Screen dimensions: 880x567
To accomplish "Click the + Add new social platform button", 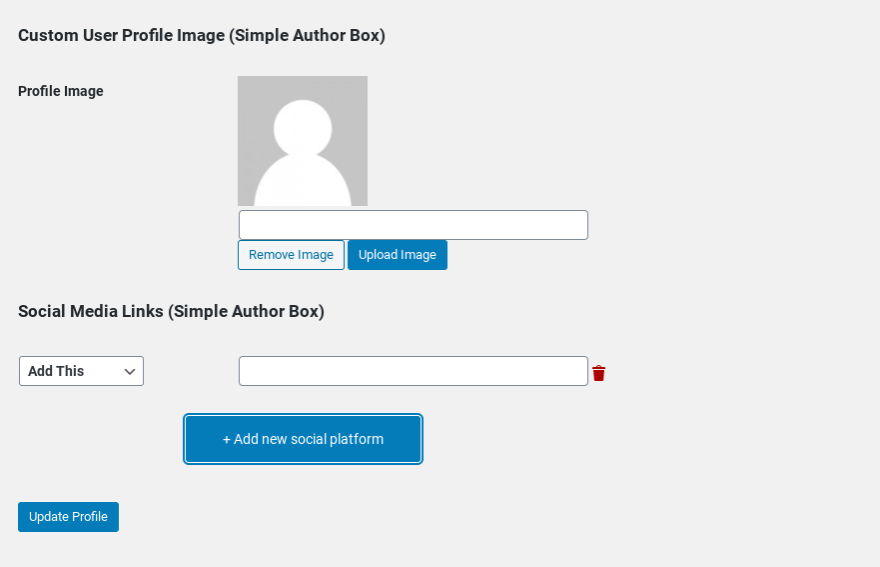I will pyautogui.click(x=303, y=439).
